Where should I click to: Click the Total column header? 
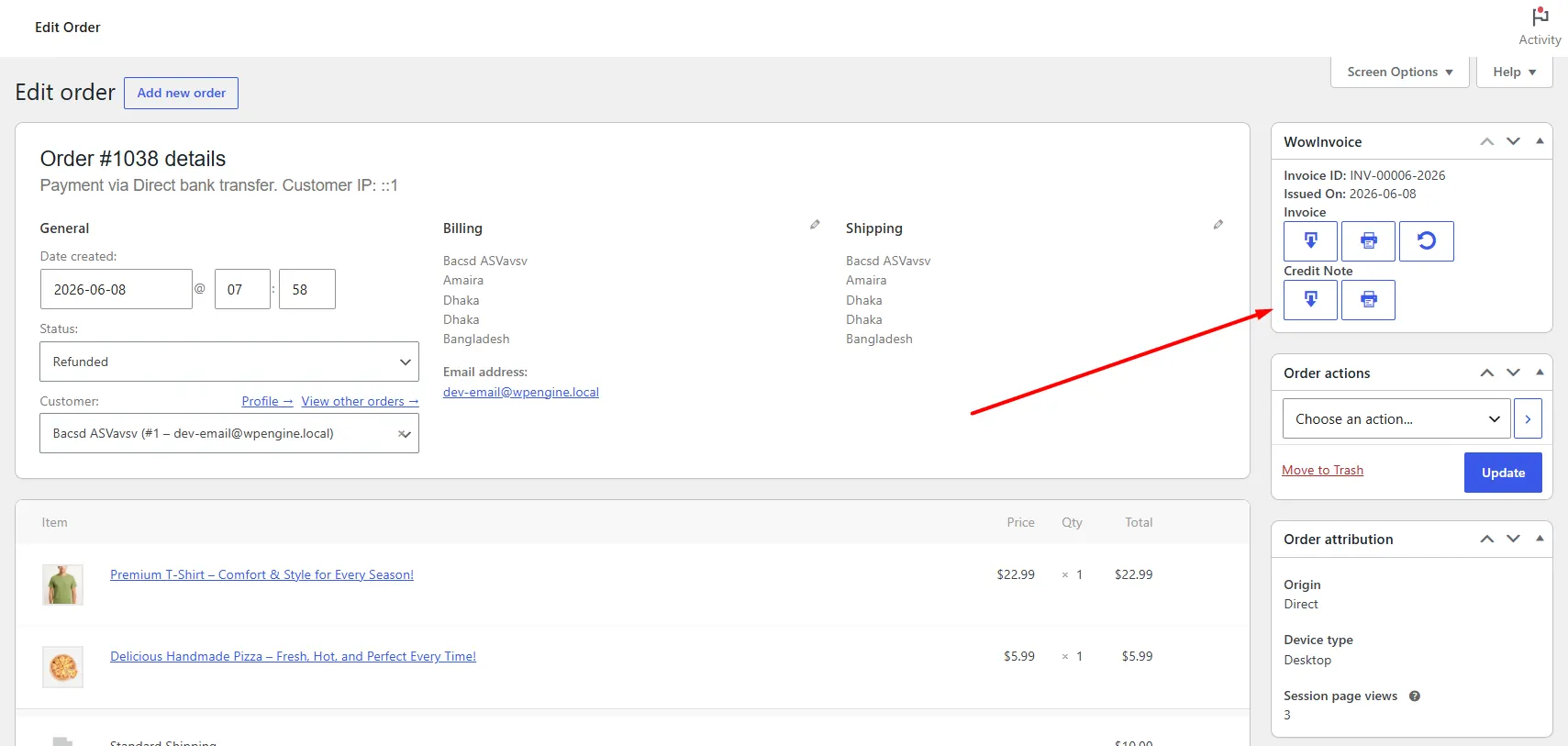pyautogui.click(x=1139, y=522)
